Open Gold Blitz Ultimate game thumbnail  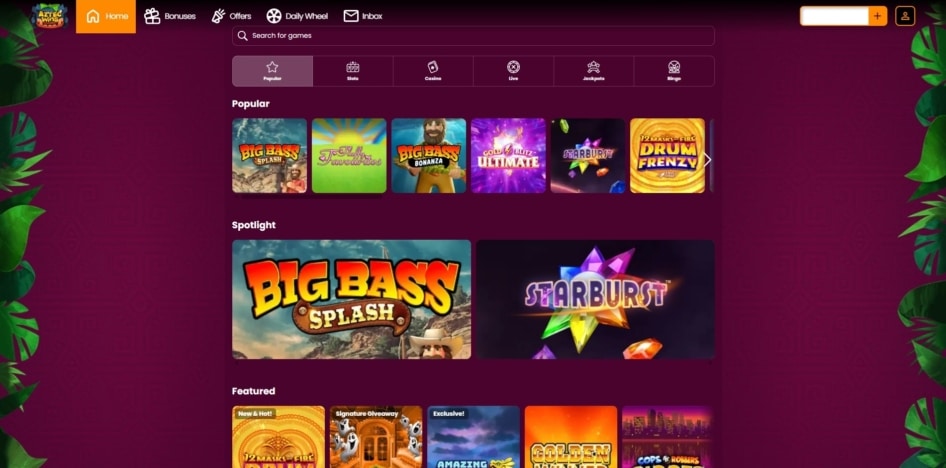509,156
